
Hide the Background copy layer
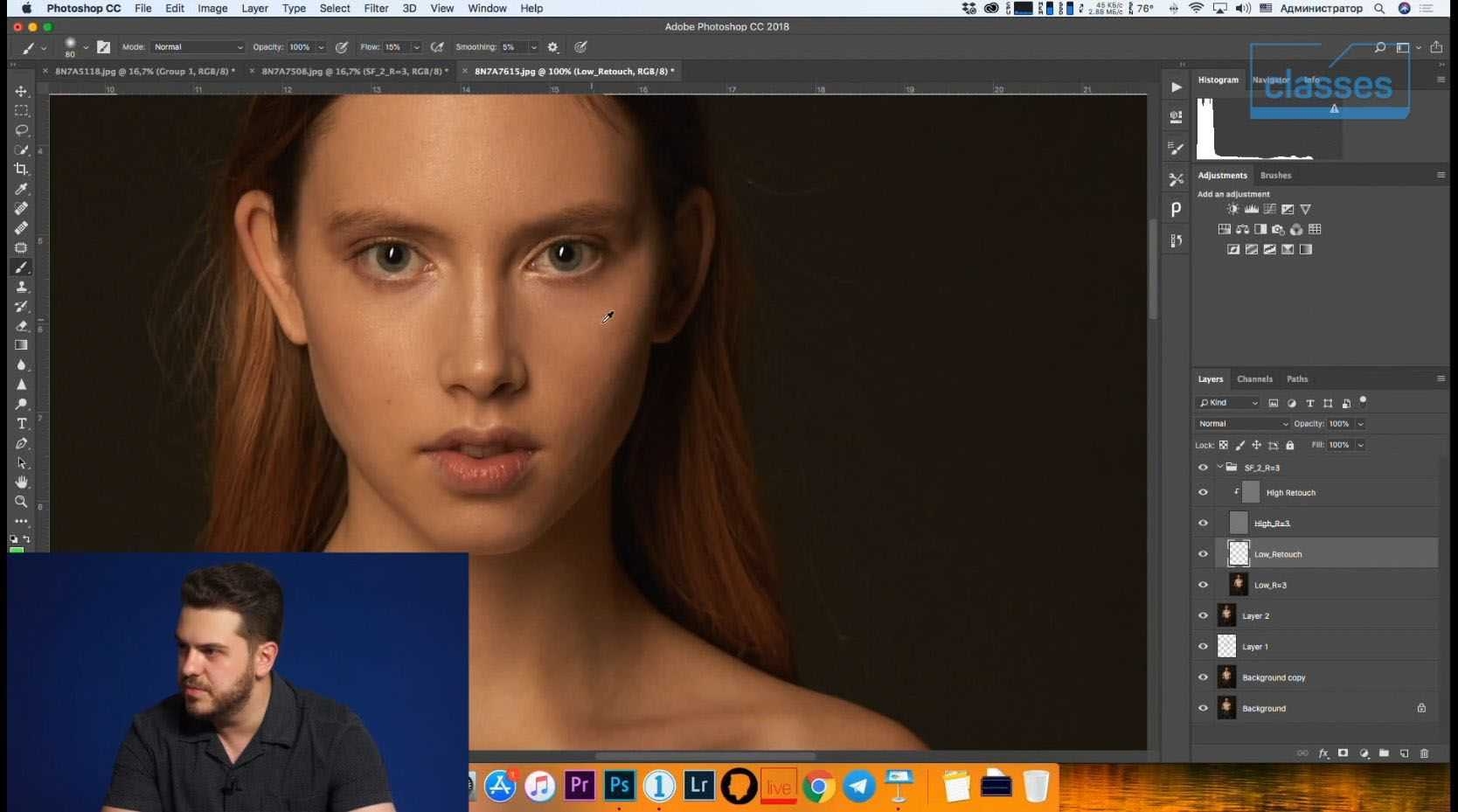(1203, 677)
